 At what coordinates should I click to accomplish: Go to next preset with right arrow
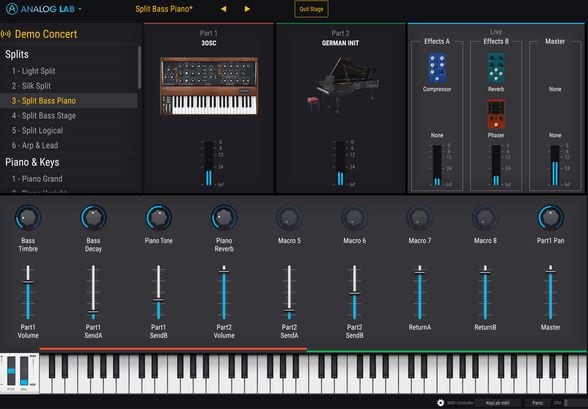pos(247,9)
